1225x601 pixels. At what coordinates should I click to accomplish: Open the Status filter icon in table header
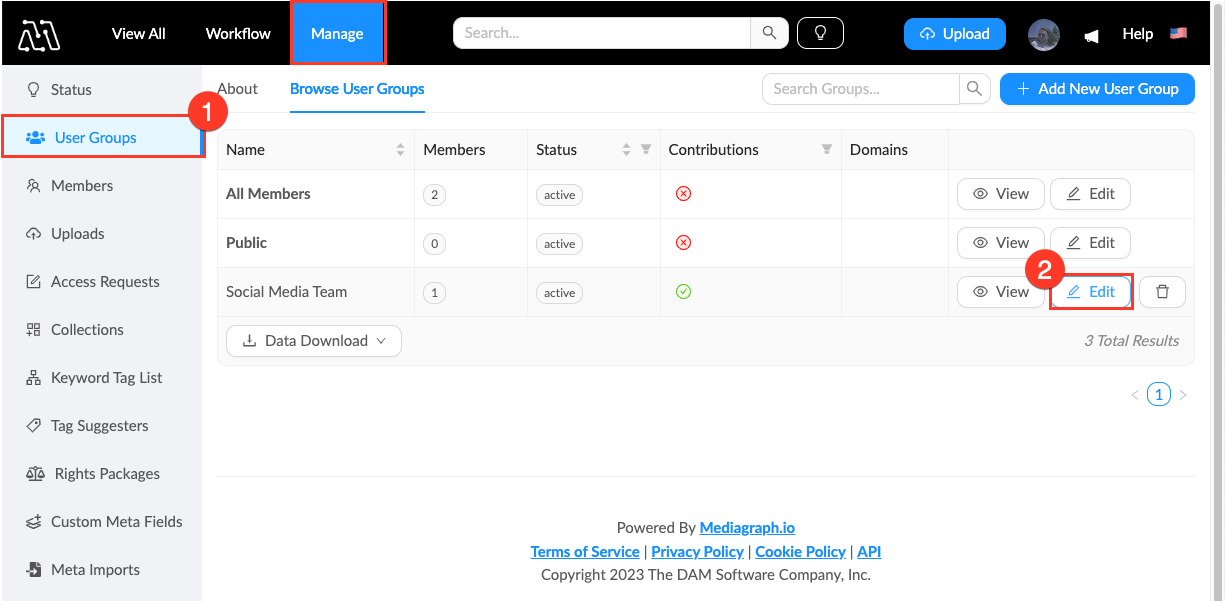[x=646, y=150]
